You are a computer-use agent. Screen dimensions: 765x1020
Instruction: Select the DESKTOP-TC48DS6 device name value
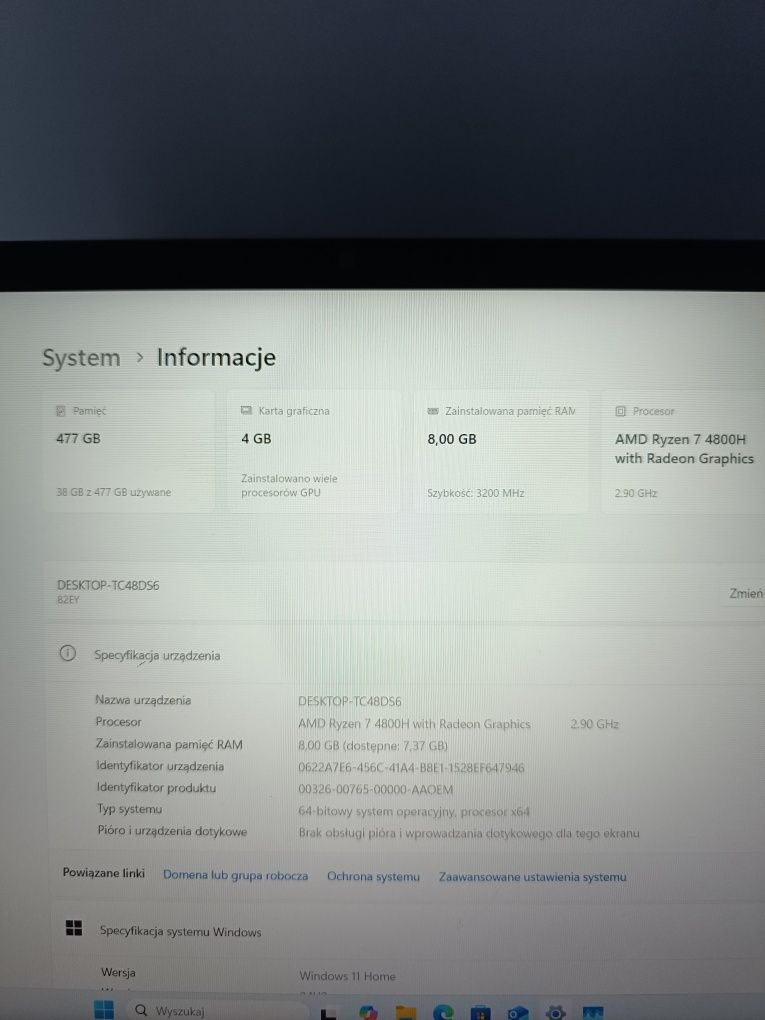pos(350,701)
